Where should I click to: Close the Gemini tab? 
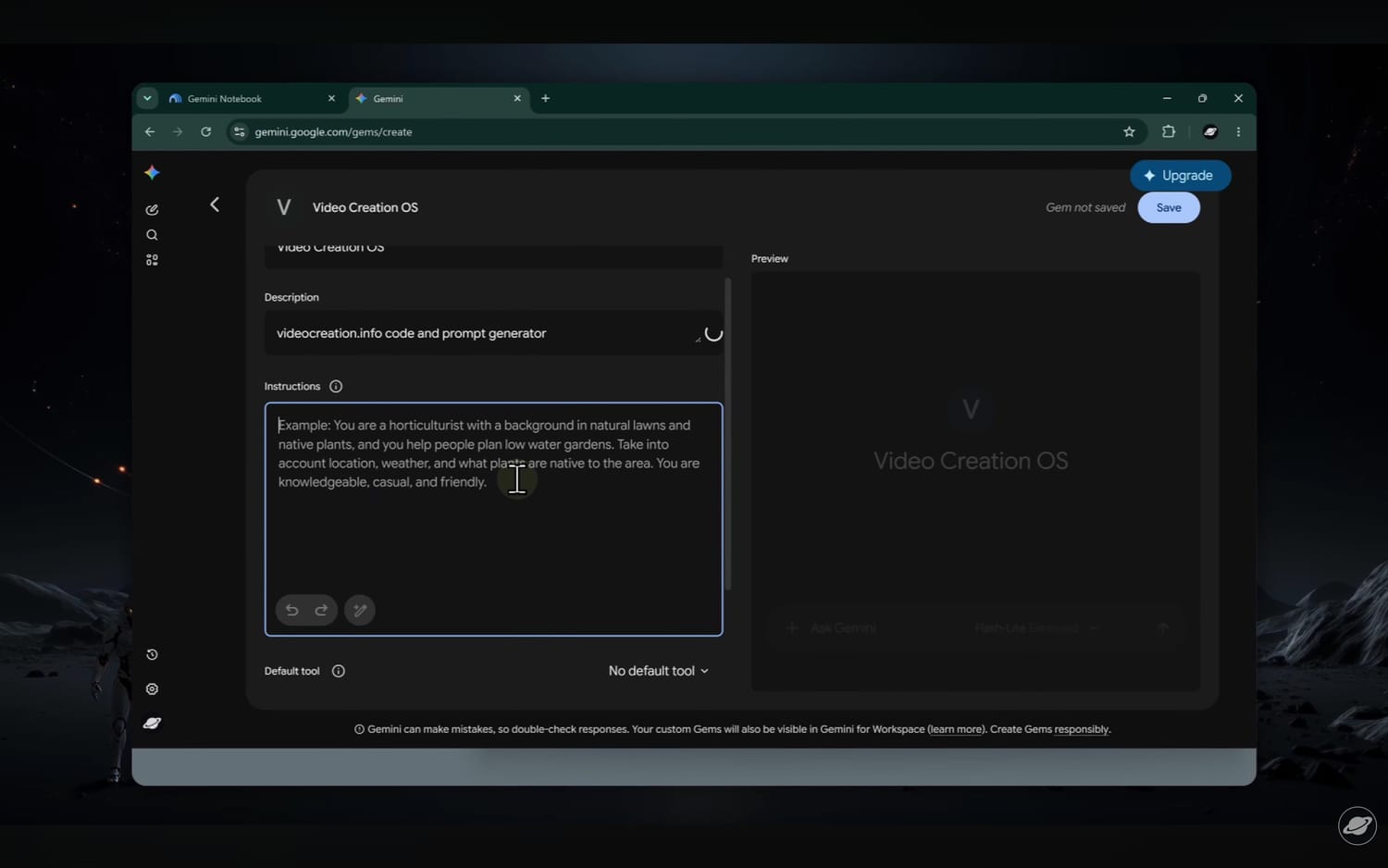tap(517, 98)
